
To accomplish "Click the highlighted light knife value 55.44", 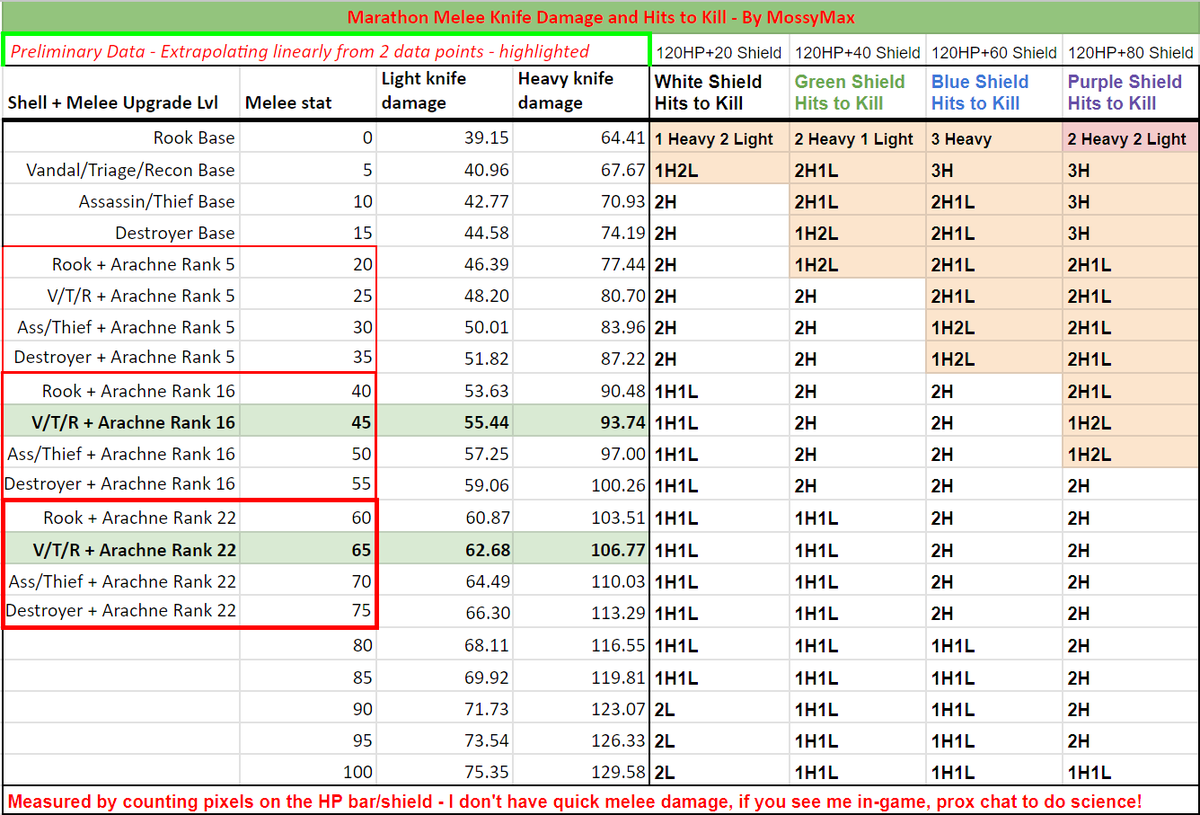I will 445,422.
